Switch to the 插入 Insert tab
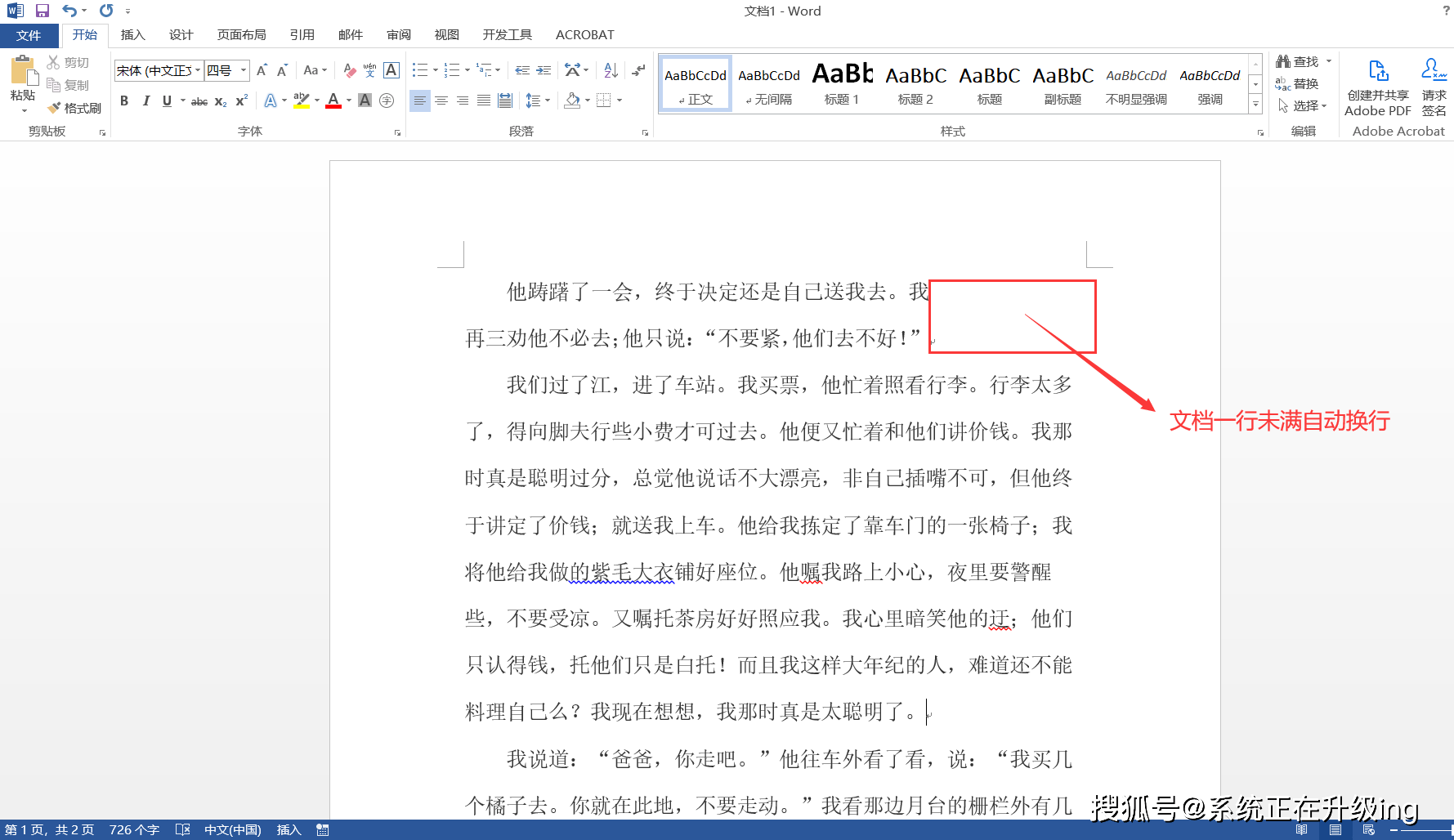1454x840 pixels. pos(132,34)
